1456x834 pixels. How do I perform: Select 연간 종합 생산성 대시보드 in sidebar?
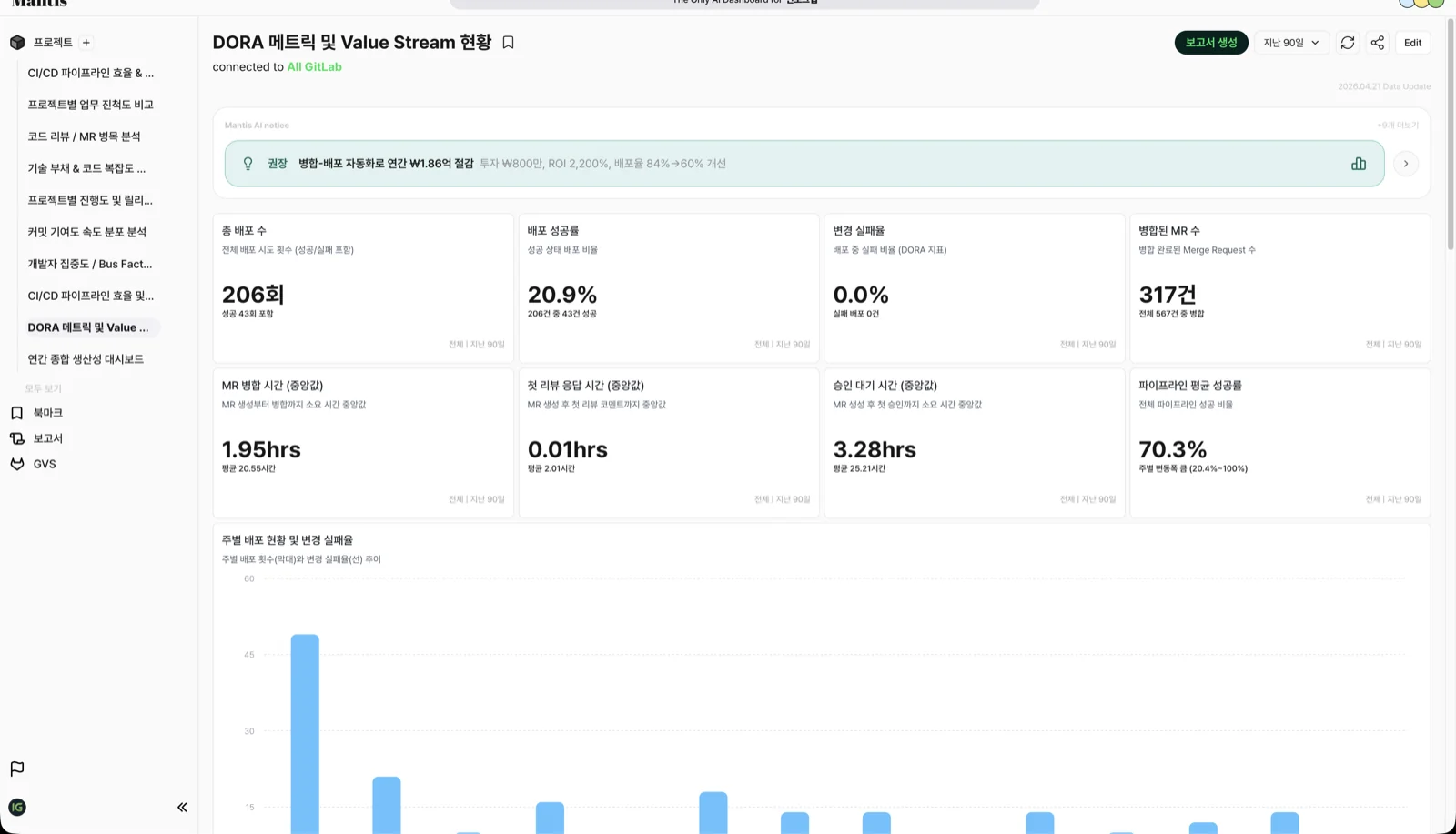(86, 359)
